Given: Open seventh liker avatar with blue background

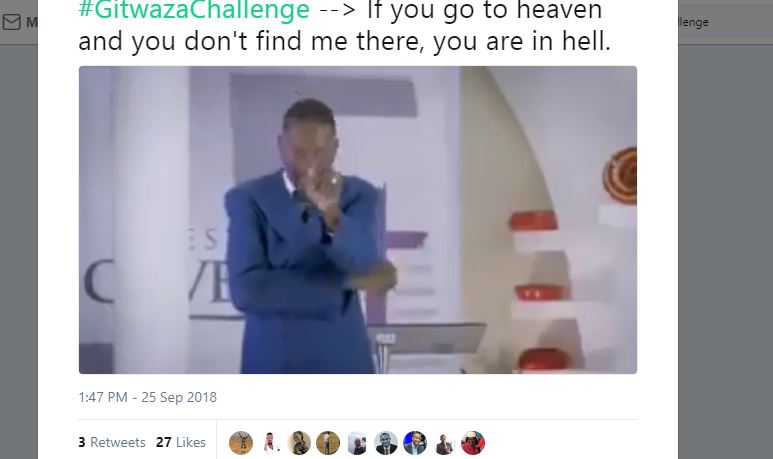Looking at the screenshot, I should [415, 443].
